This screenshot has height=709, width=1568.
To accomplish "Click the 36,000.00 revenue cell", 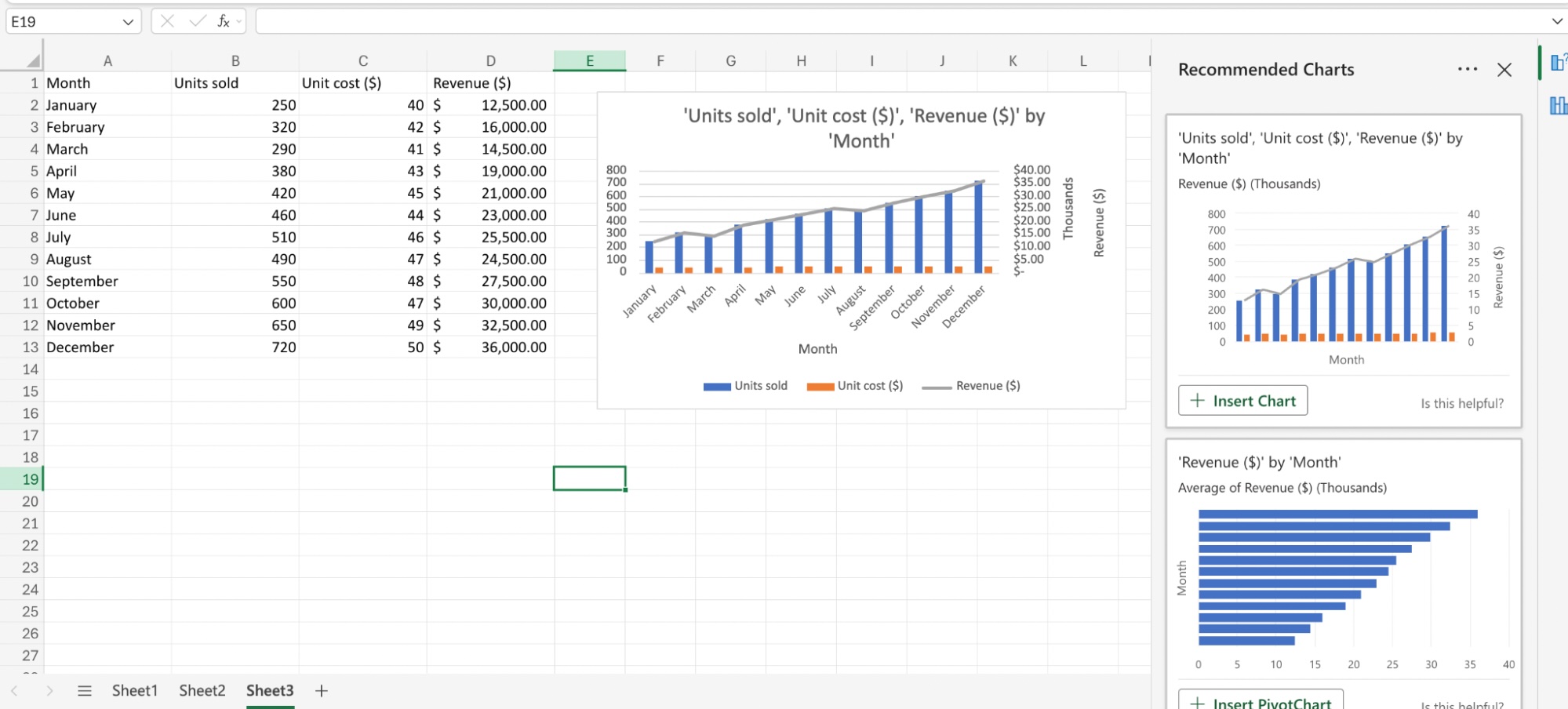I will pos(490,347).
